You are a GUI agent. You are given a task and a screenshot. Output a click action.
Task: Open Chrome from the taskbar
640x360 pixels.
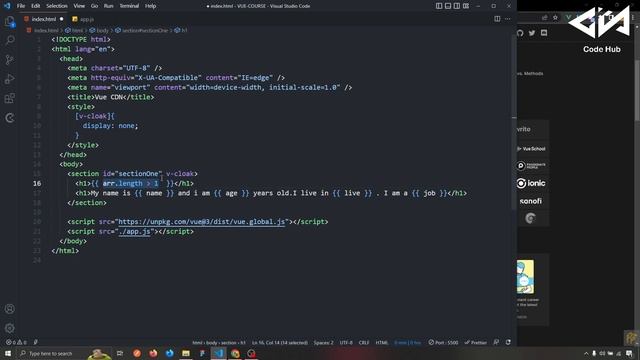pyautogui.click(x=235, y=353)
